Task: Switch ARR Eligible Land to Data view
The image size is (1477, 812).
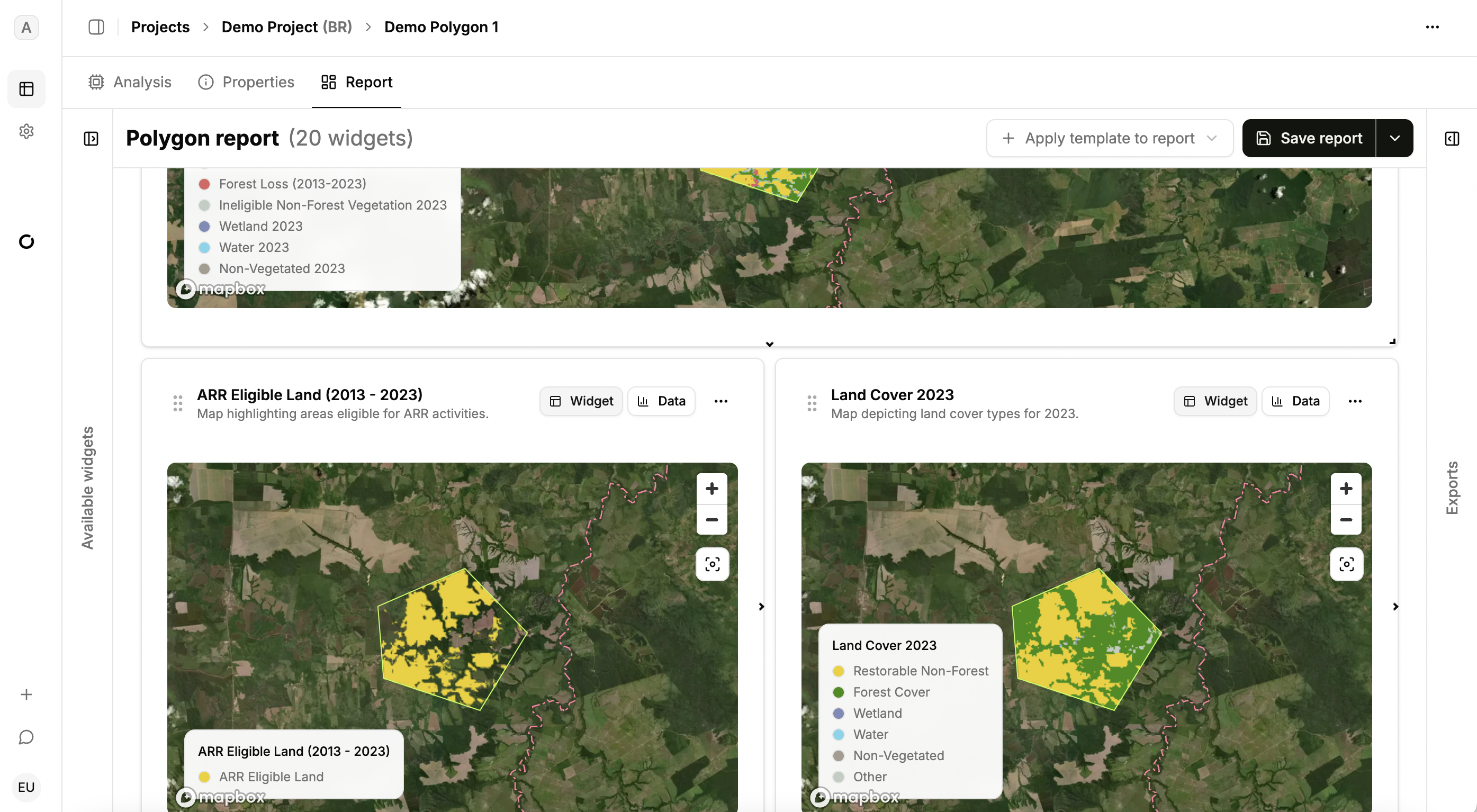Action: pos(661,401)
